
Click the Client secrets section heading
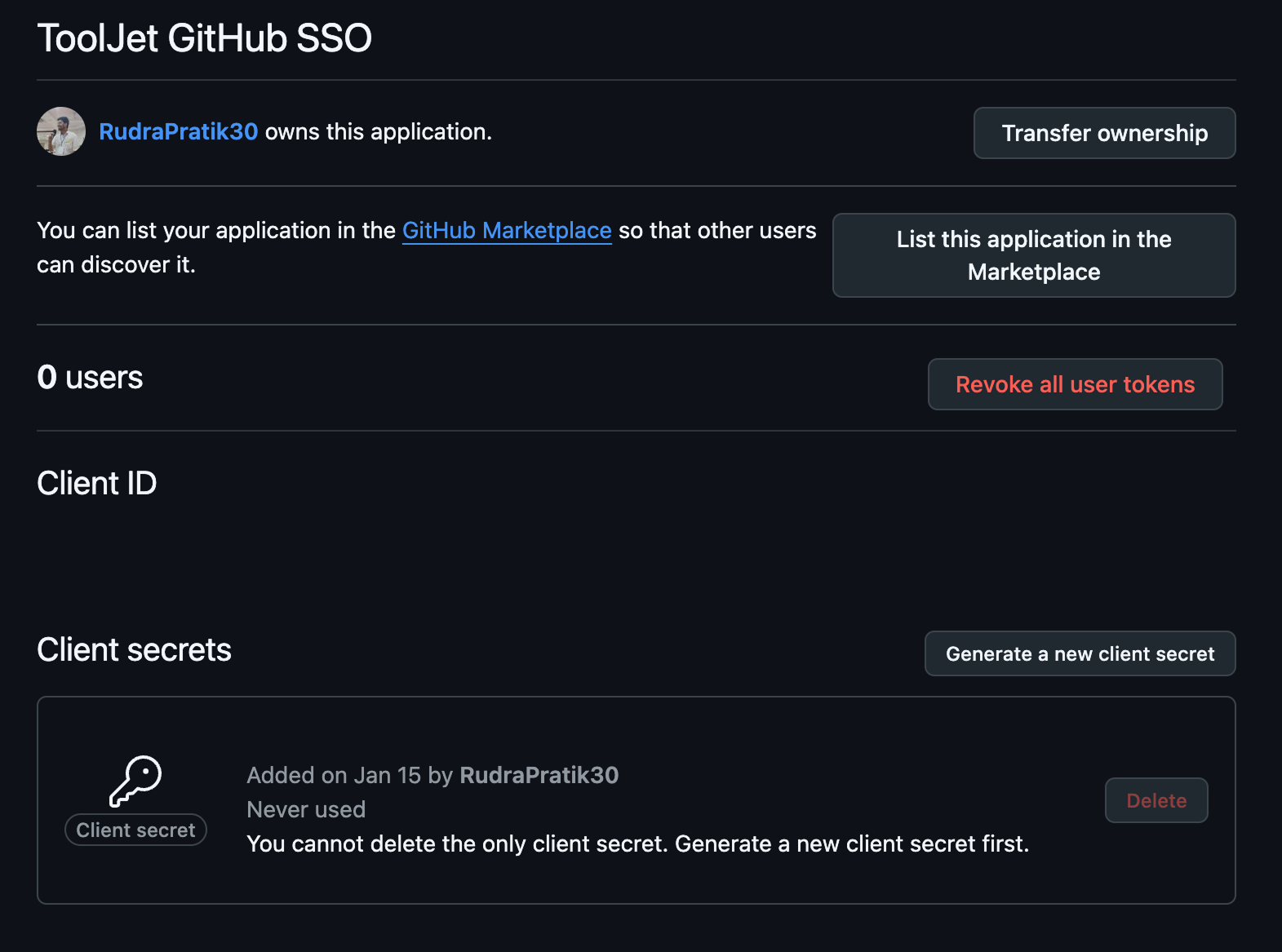pos(134,650)
